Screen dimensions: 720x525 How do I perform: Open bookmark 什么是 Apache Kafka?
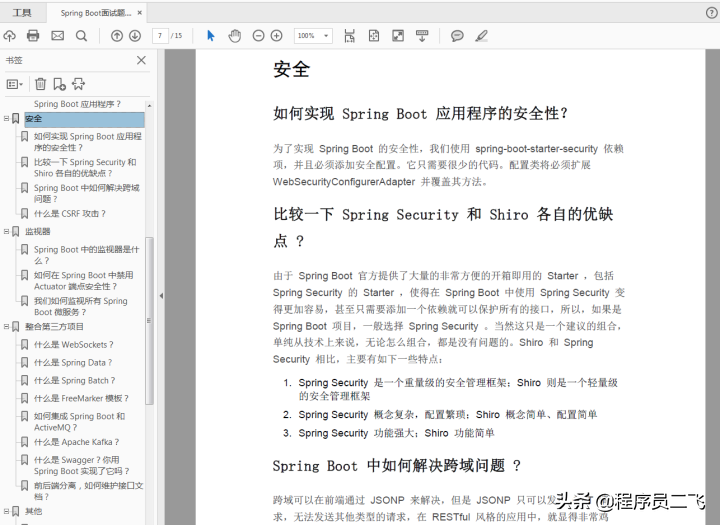[x=76, y=442]
